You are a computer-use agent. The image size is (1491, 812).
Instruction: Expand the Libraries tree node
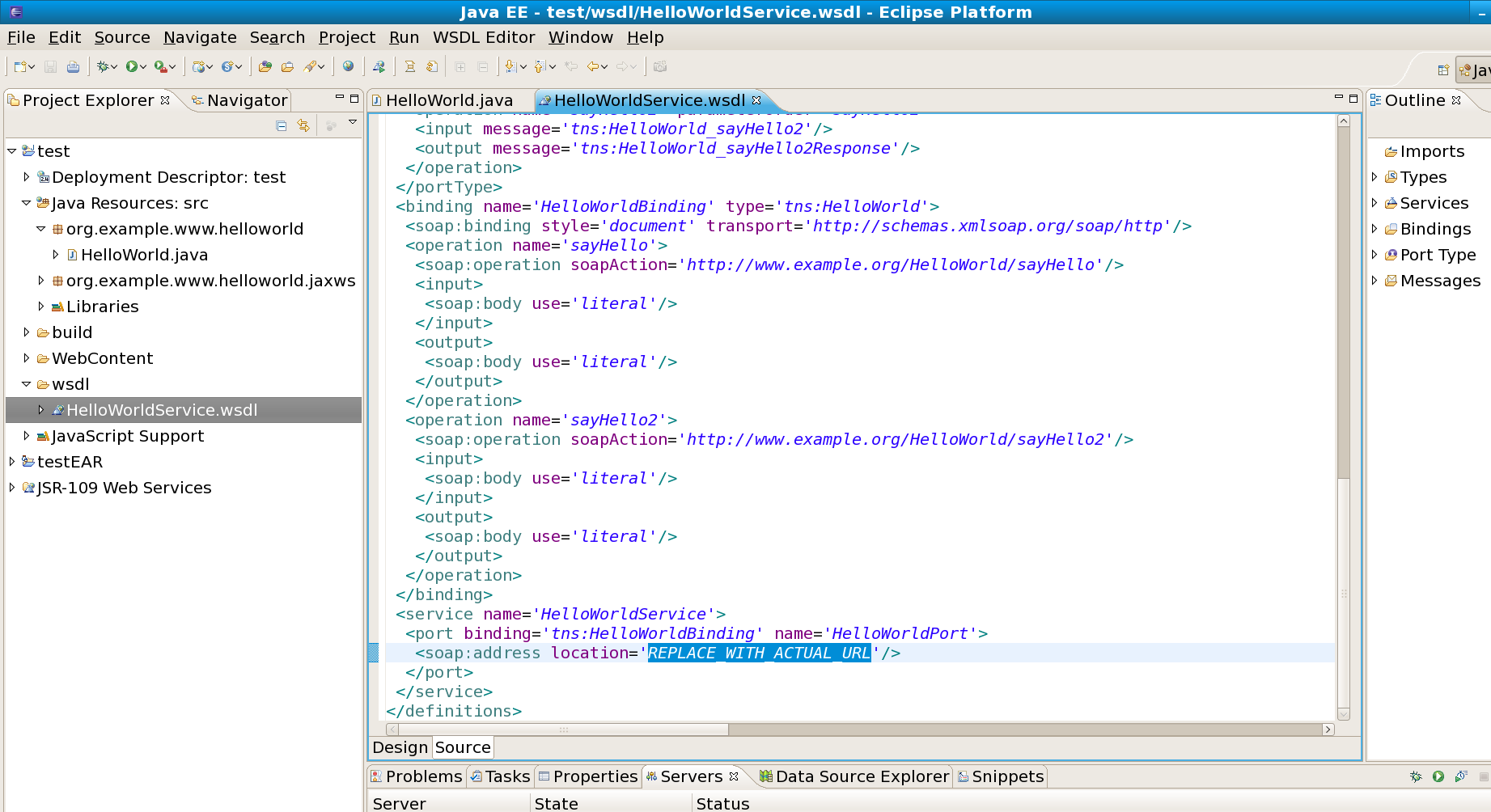(x=41, y=307)
